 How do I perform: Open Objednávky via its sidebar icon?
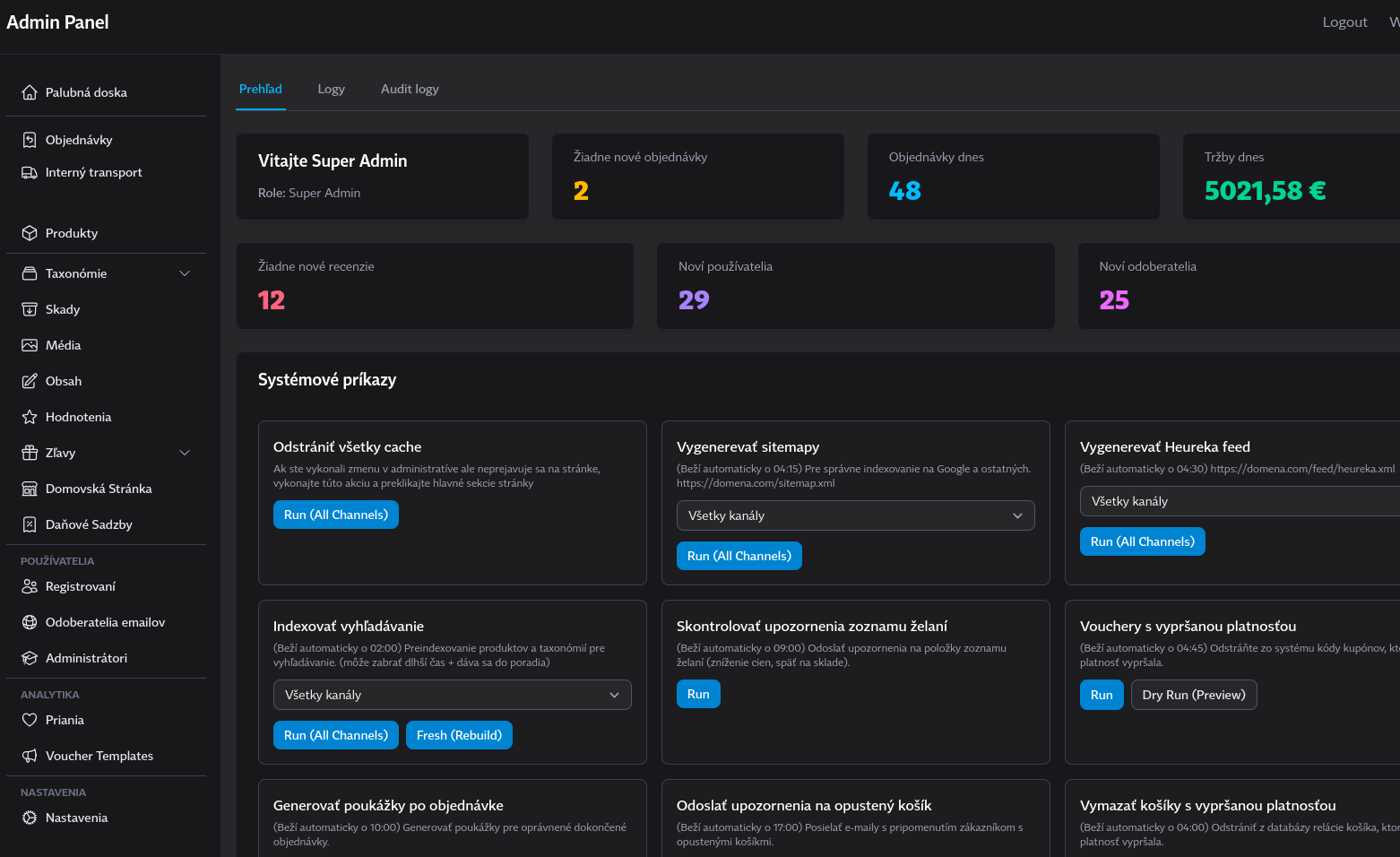click(30, 140)
